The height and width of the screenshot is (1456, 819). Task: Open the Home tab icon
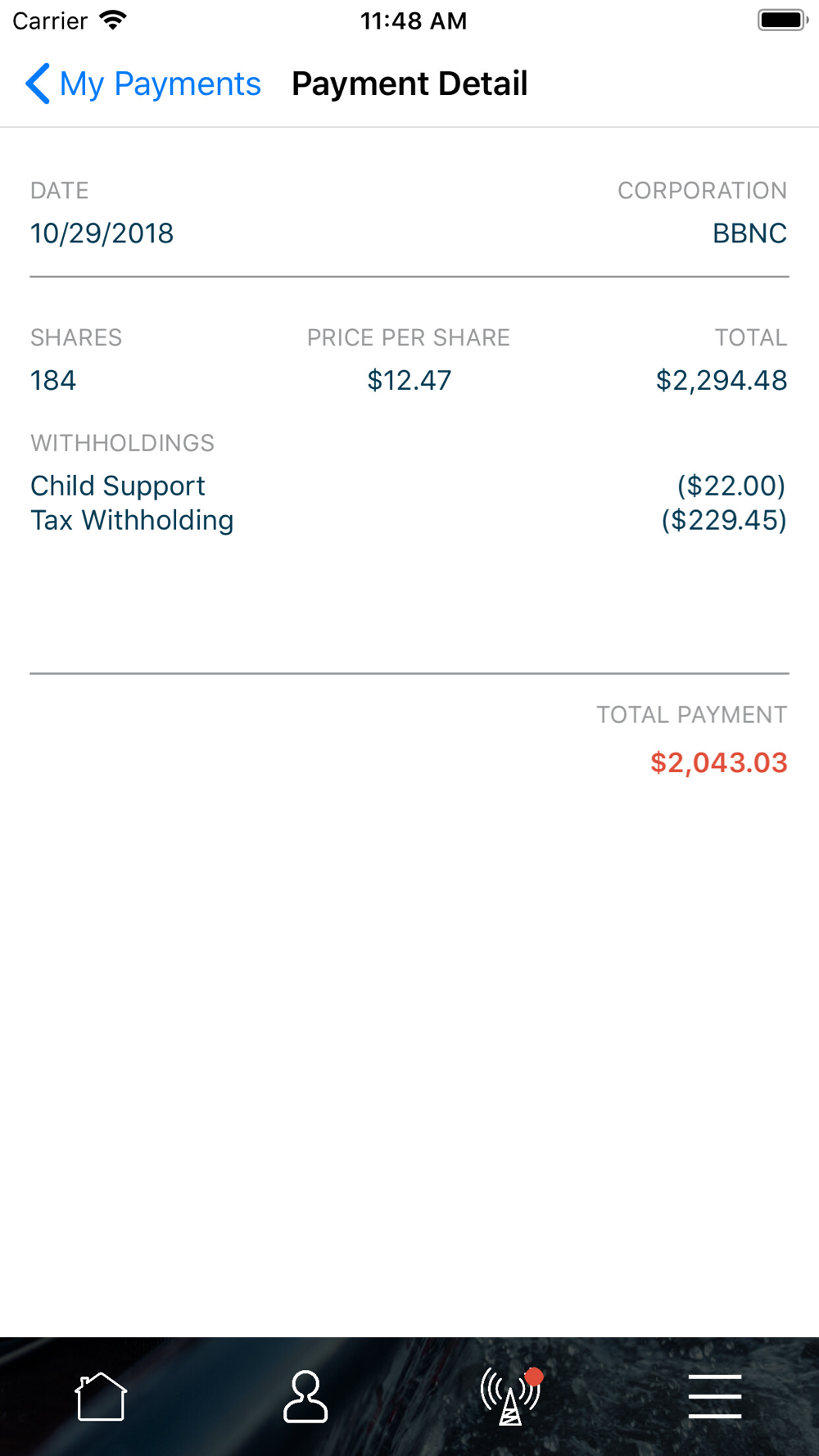coord(101,1397)
